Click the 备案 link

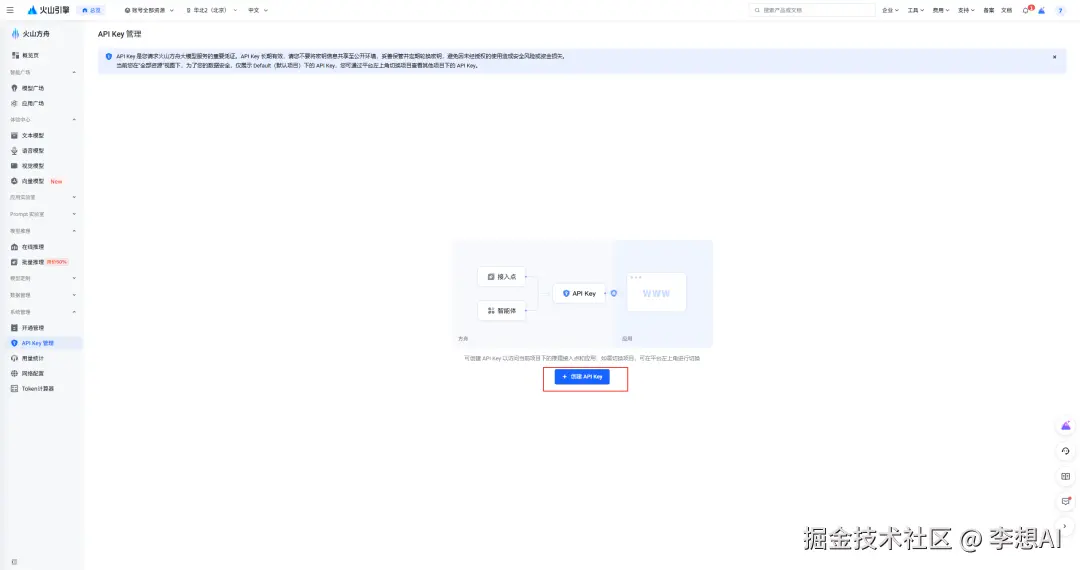(x=988, y=10)
